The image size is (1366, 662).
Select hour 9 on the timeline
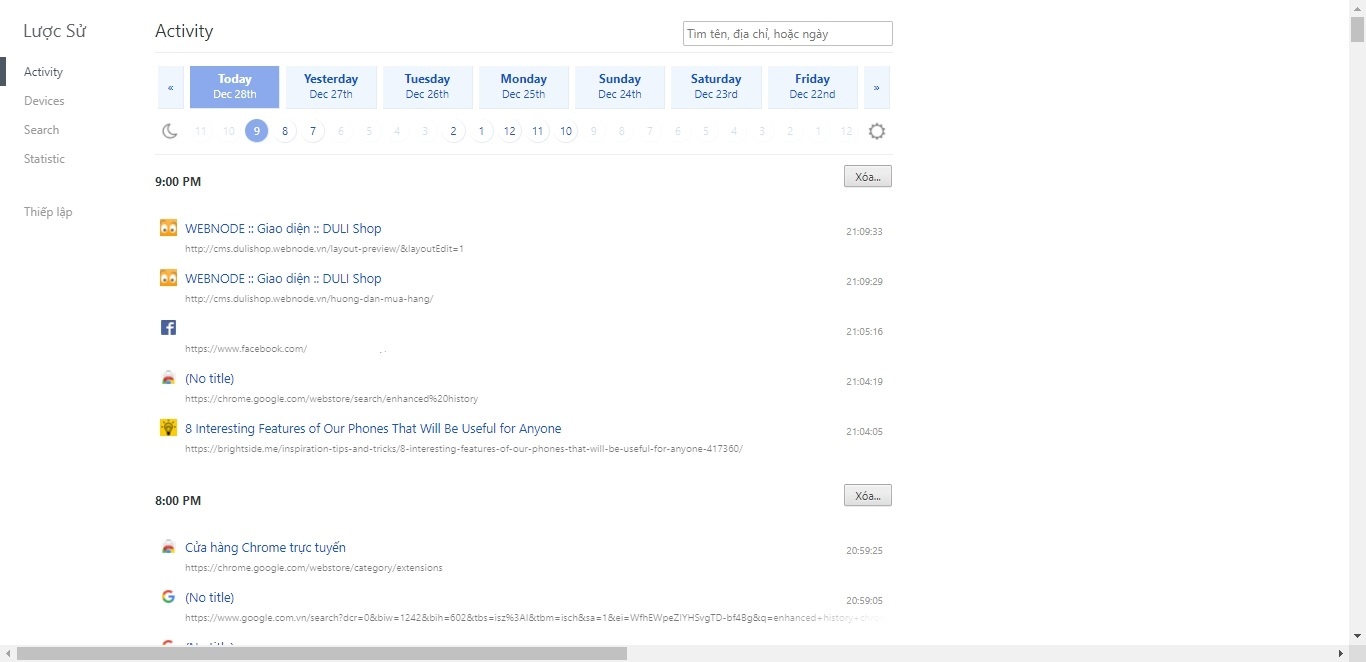[x=256, y=131]
